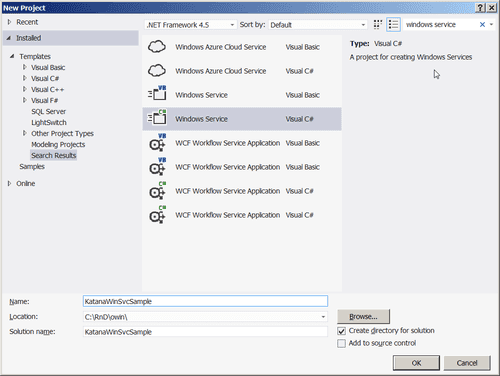
Task: Click the Visual C# Azure Cloud Service icon
Action: [157, 71]
